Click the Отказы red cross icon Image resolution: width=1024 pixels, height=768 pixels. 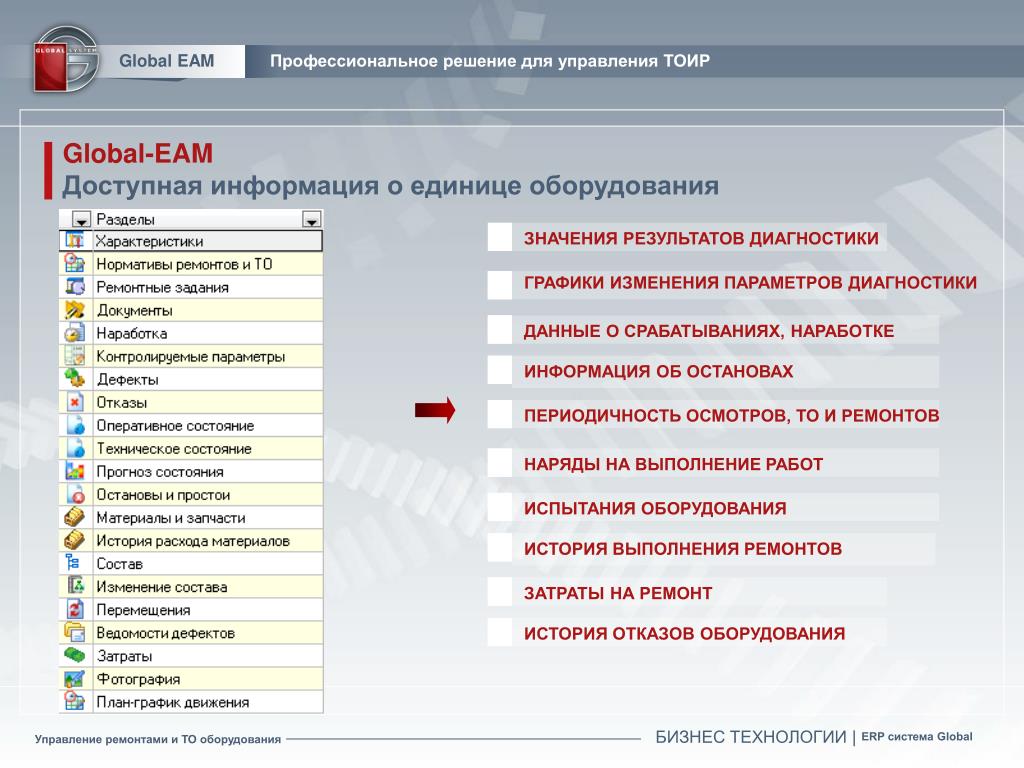[x=75, y=402]
